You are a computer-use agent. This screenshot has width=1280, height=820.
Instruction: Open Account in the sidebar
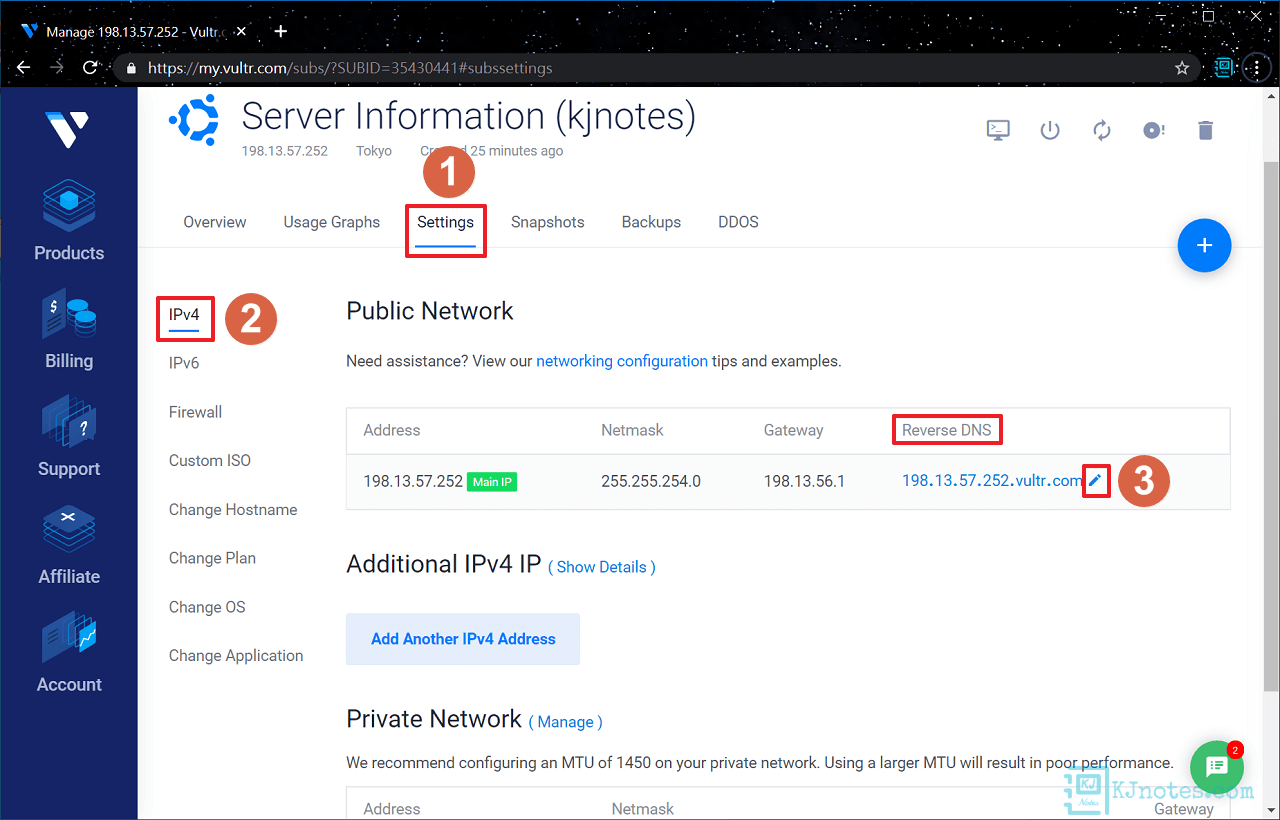point(69,653)
